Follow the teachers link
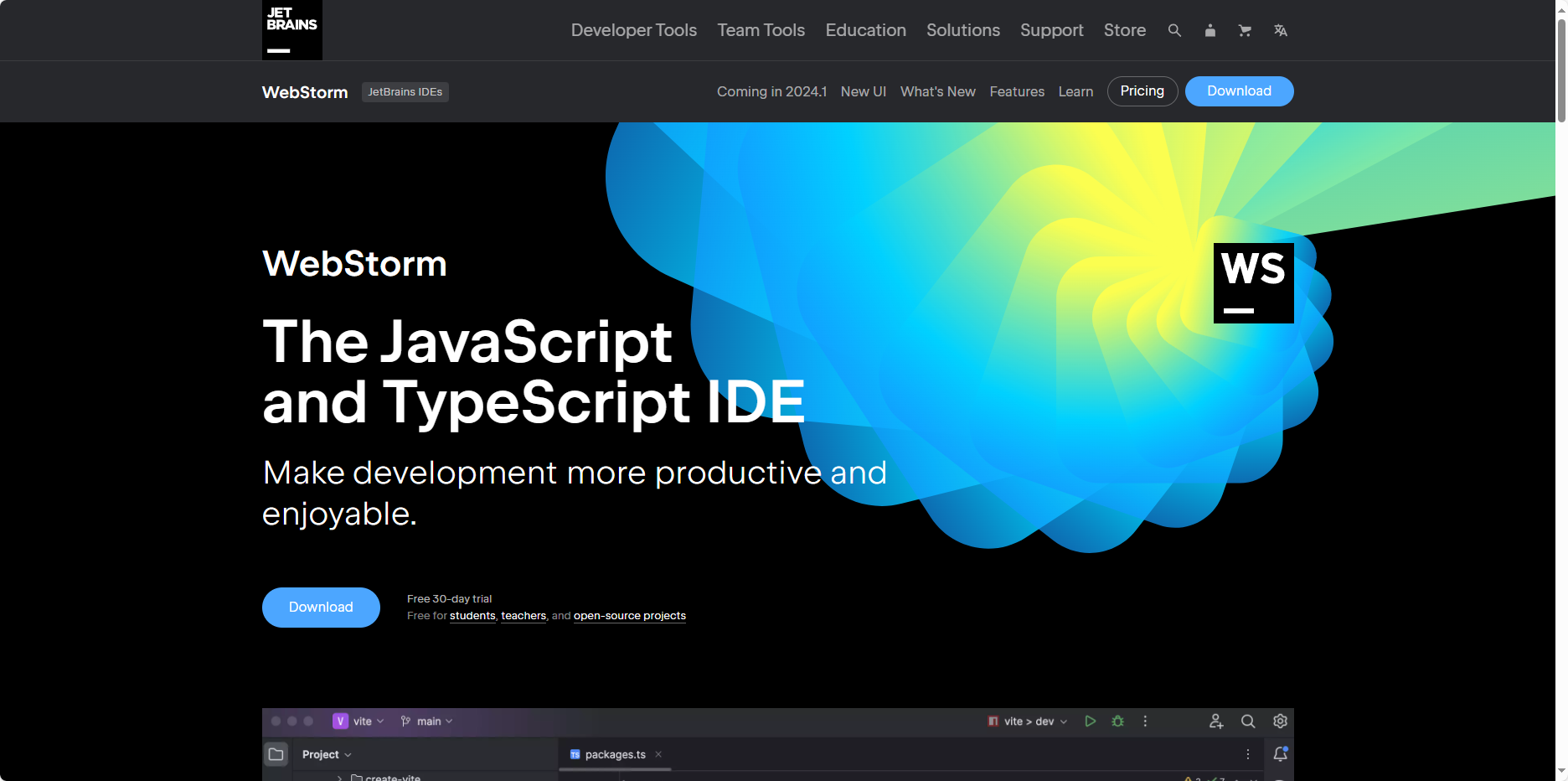The height and width of the screenshot is (781, 1568). point(524,616)
